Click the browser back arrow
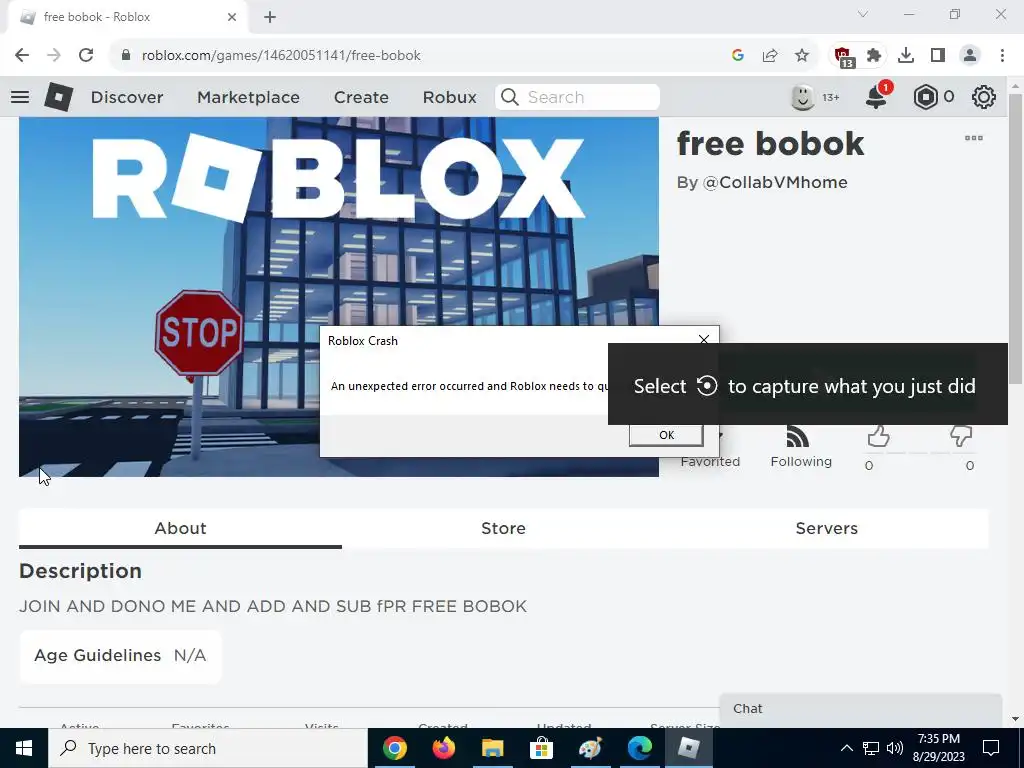The image size is (1024, 768). tap(22, 55)
